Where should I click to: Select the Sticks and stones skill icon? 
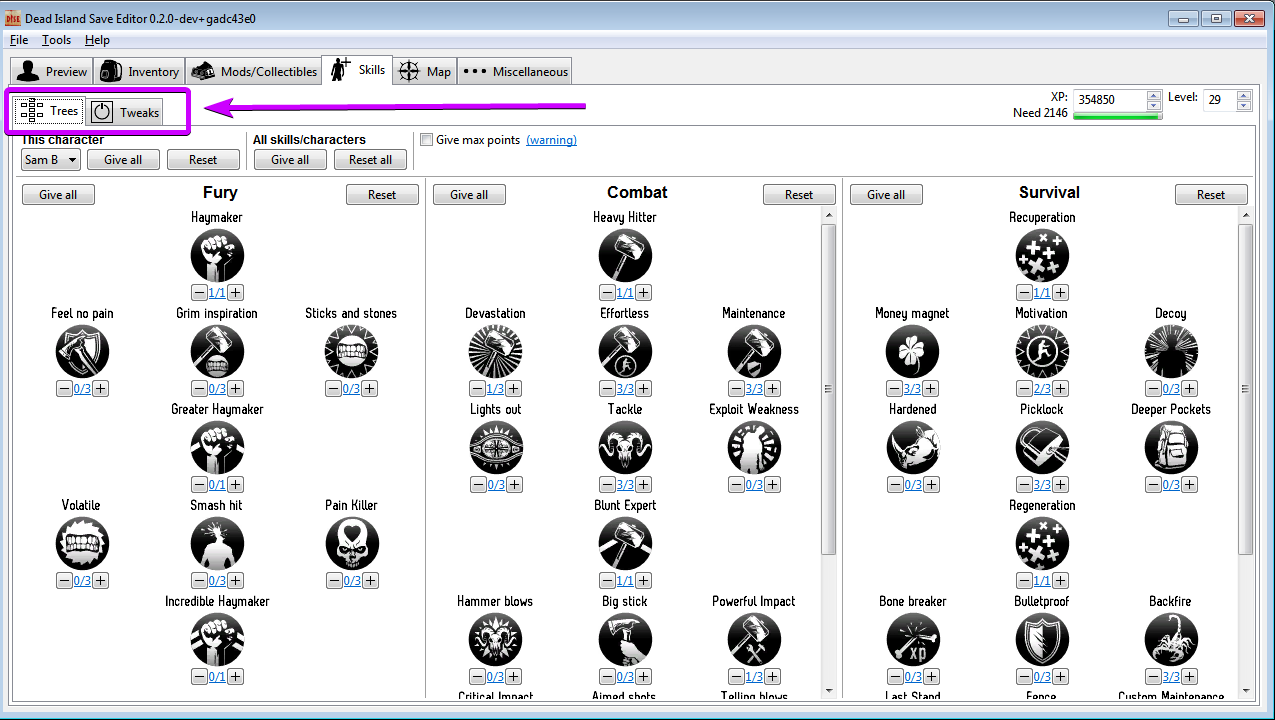[351, 351]
